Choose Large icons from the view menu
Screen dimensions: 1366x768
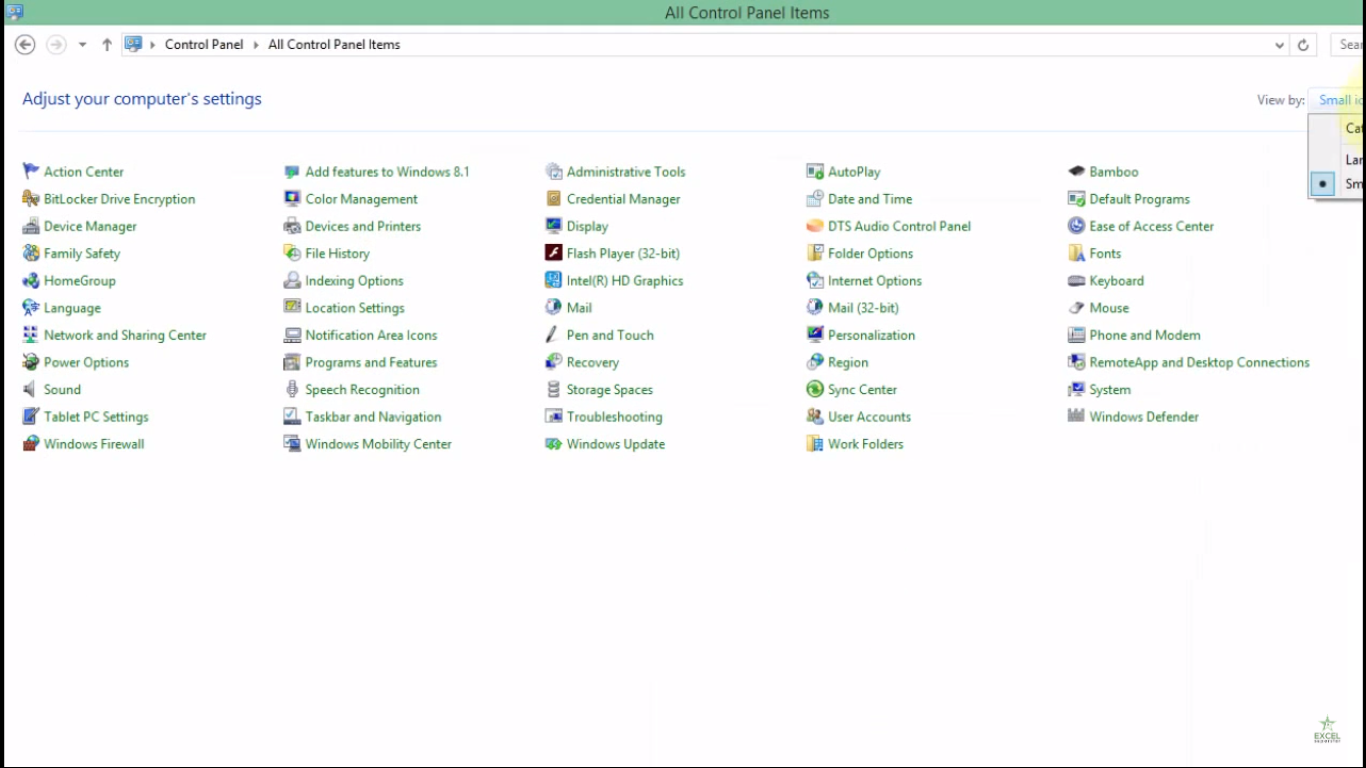(x=1337, y=160)
